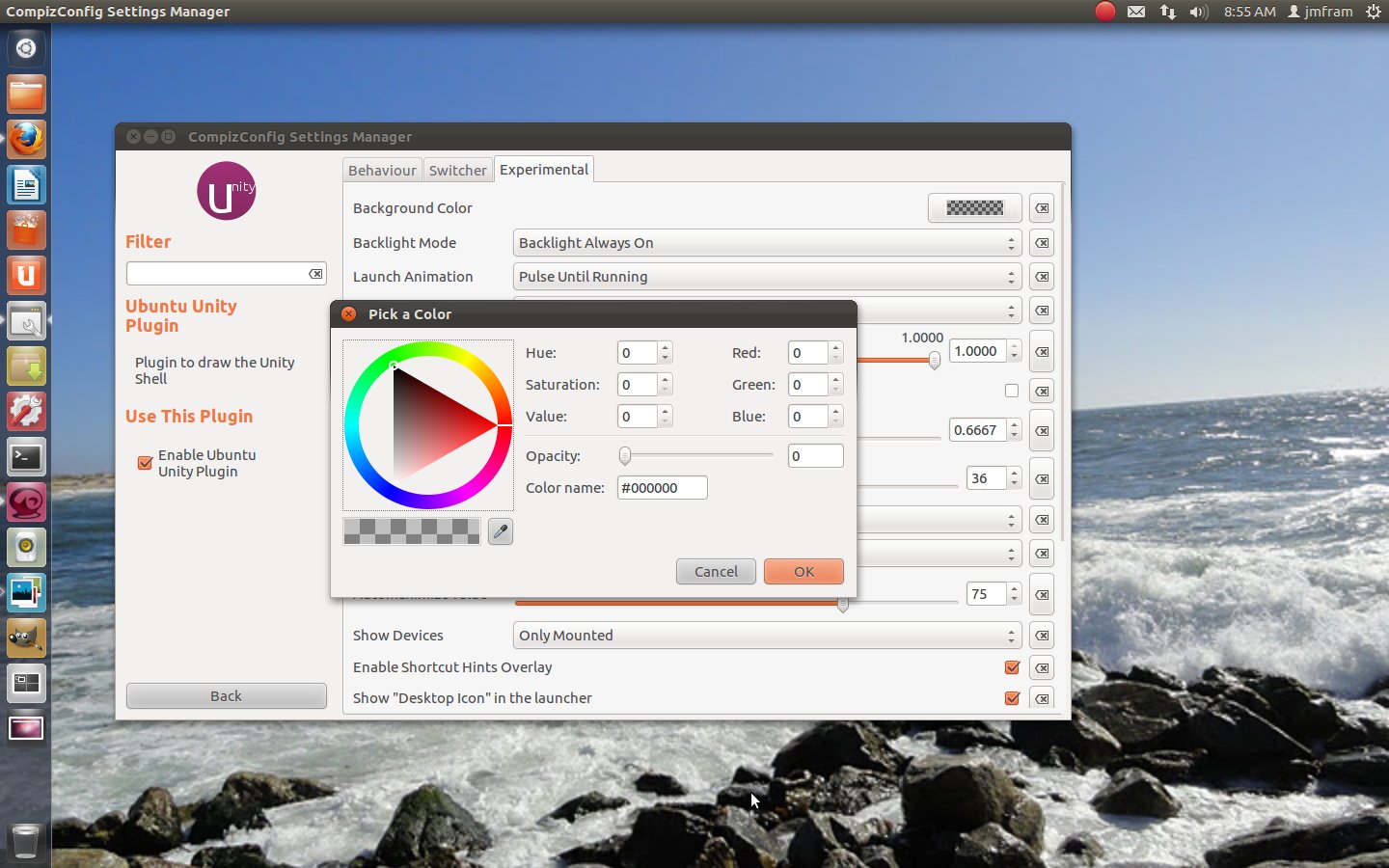Open the Ubuntu Software Center from the dock

tap(26, 230)
